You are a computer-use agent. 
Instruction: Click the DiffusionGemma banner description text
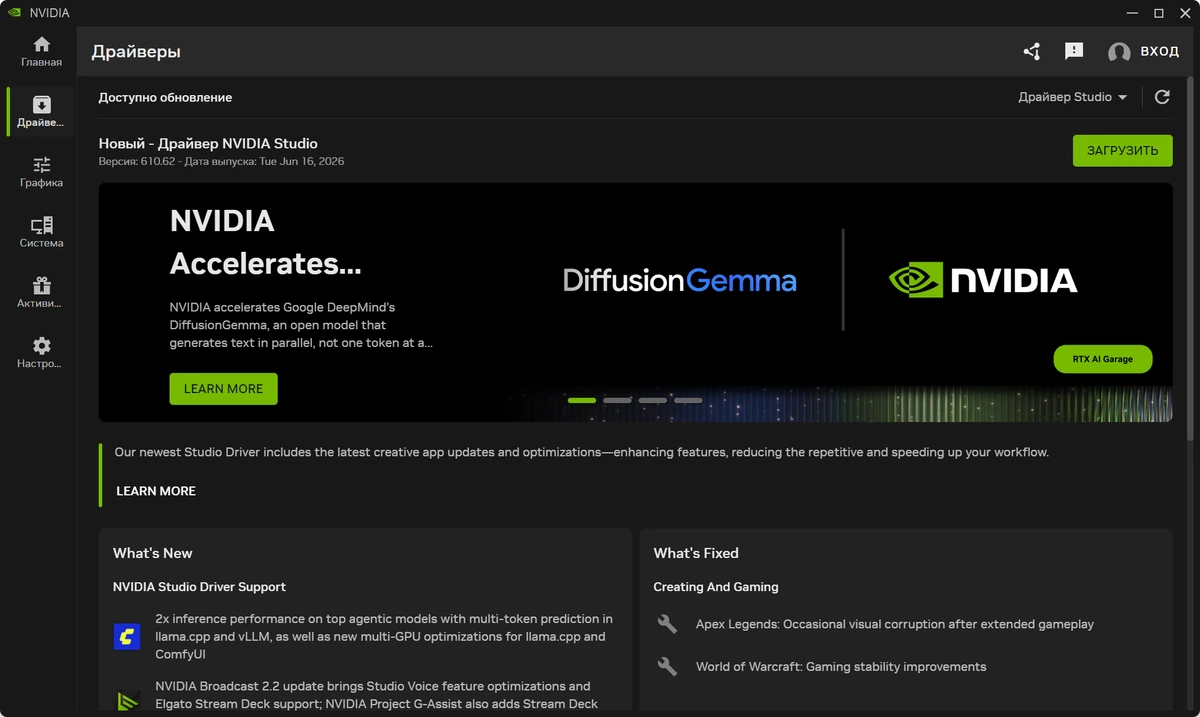pyautogui.click(x=301, y=325)
